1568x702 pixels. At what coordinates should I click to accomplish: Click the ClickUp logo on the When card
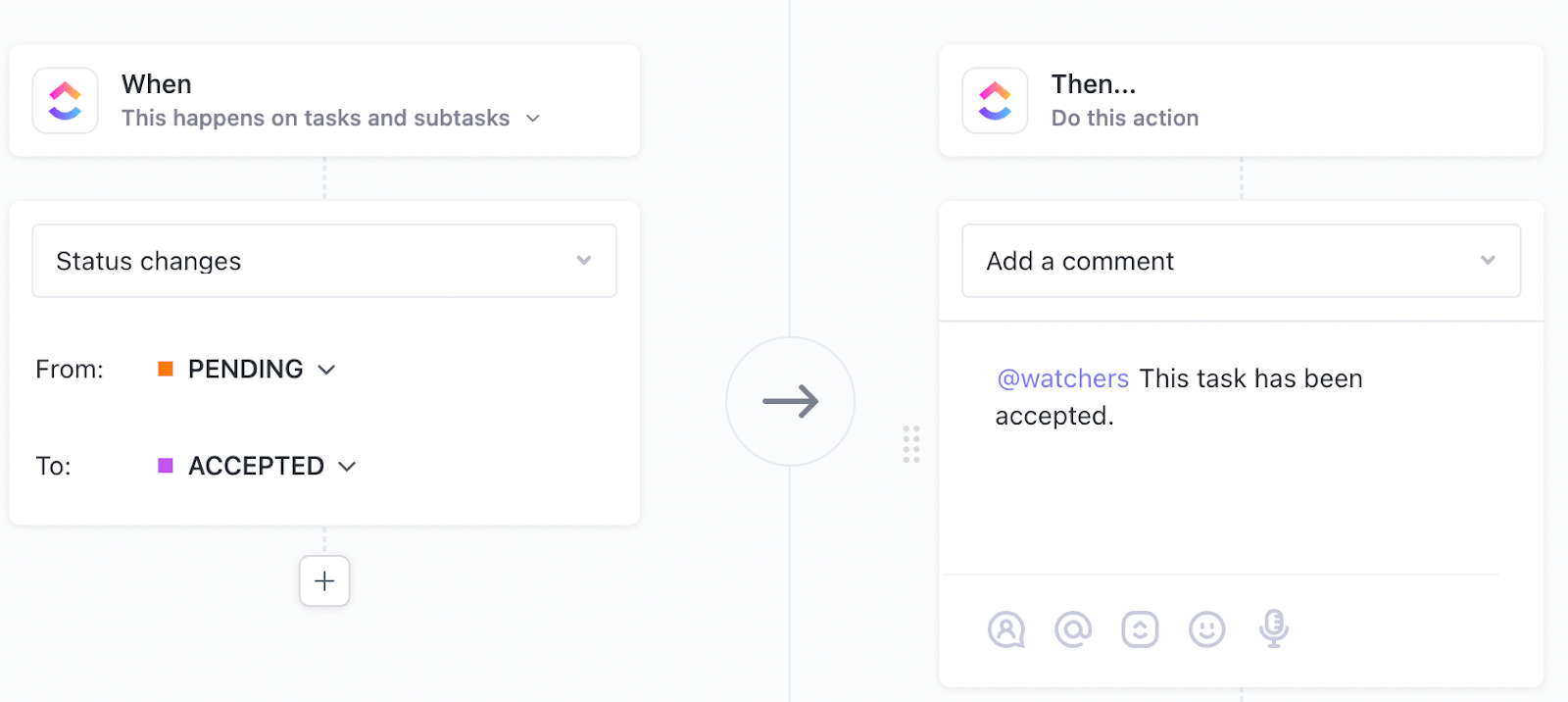click(x=65, y=100)
